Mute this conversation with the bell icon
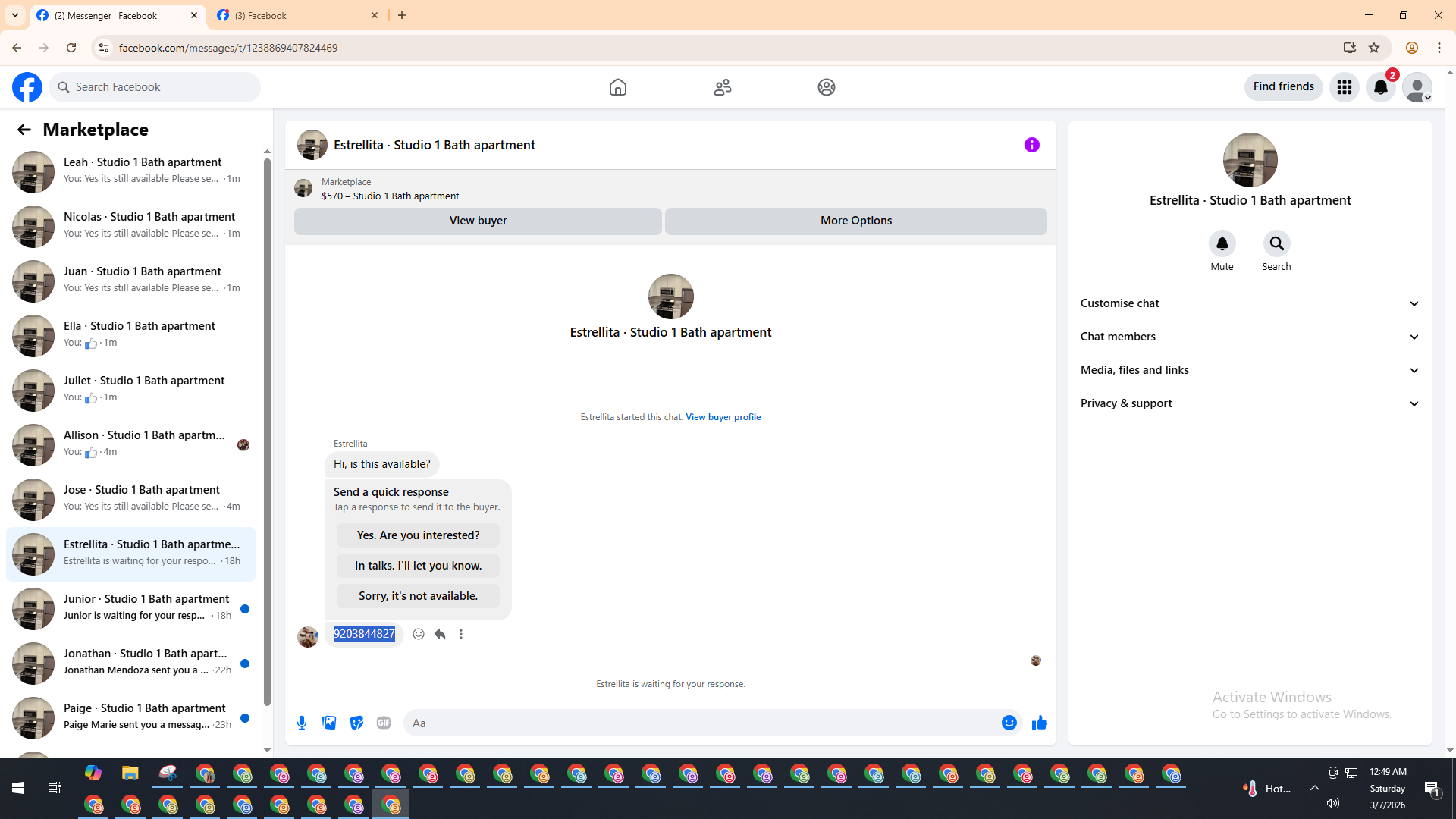1456x819 pixels. coord(1222,243)
